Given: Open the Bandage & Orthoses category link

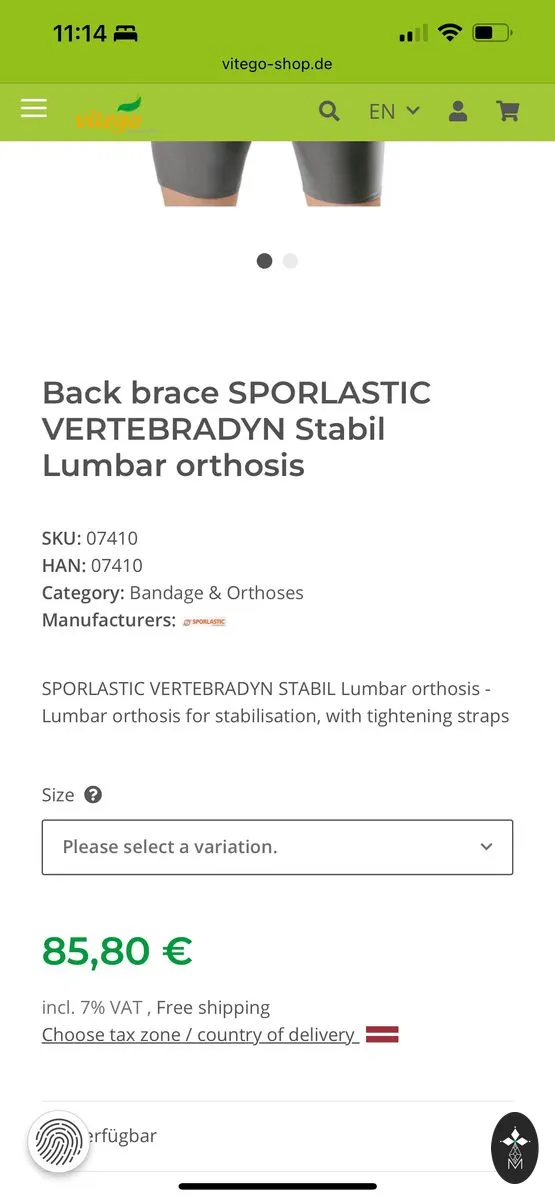Looking at the screenshot, I should [216, 593].
